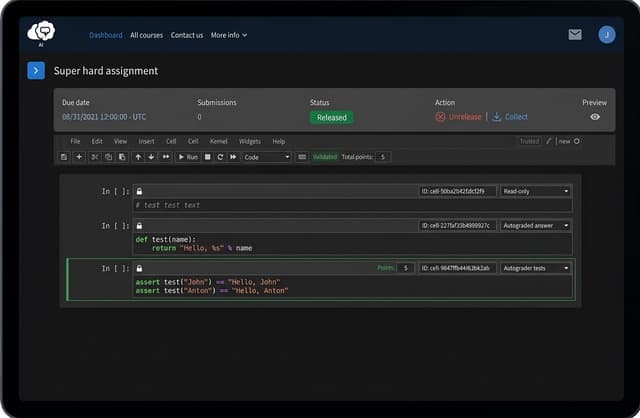Run the selected cell
The width and height of the screenshot is (640, 418).
point(188,157)
